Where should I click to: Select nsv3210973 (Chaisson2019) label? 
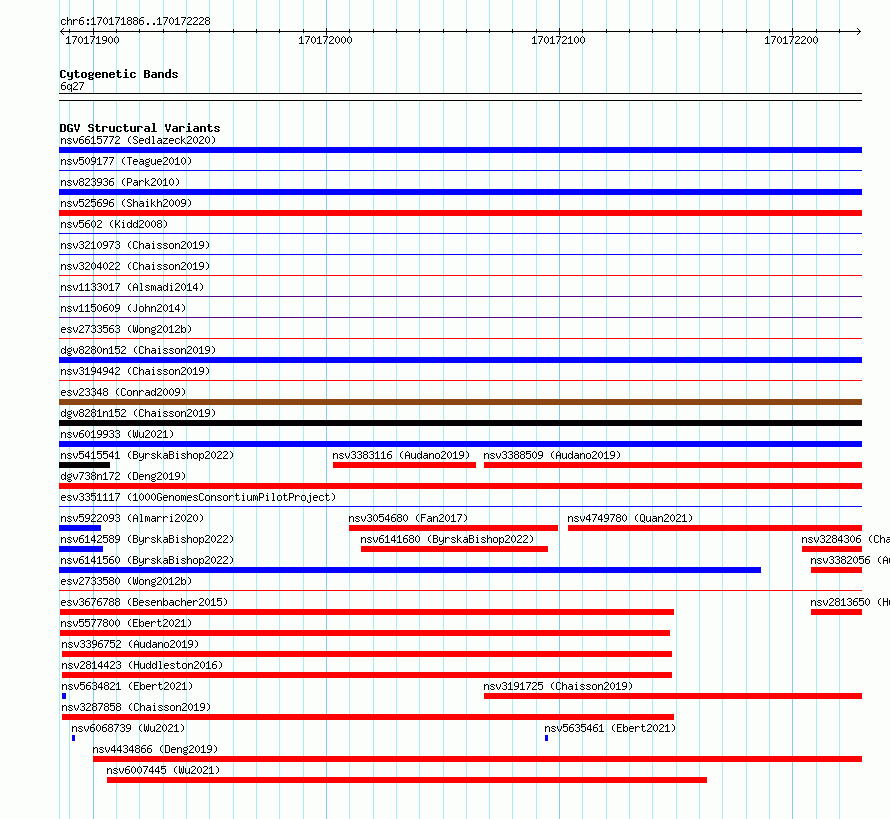135,245
